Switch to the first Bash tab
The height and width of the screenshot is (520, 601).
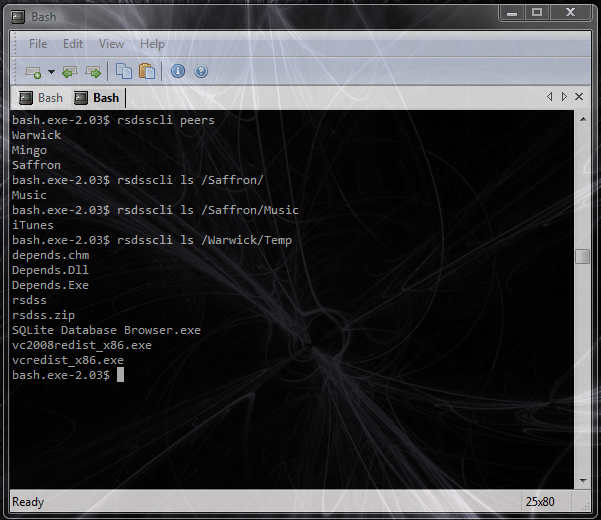[x=41, y=98]
